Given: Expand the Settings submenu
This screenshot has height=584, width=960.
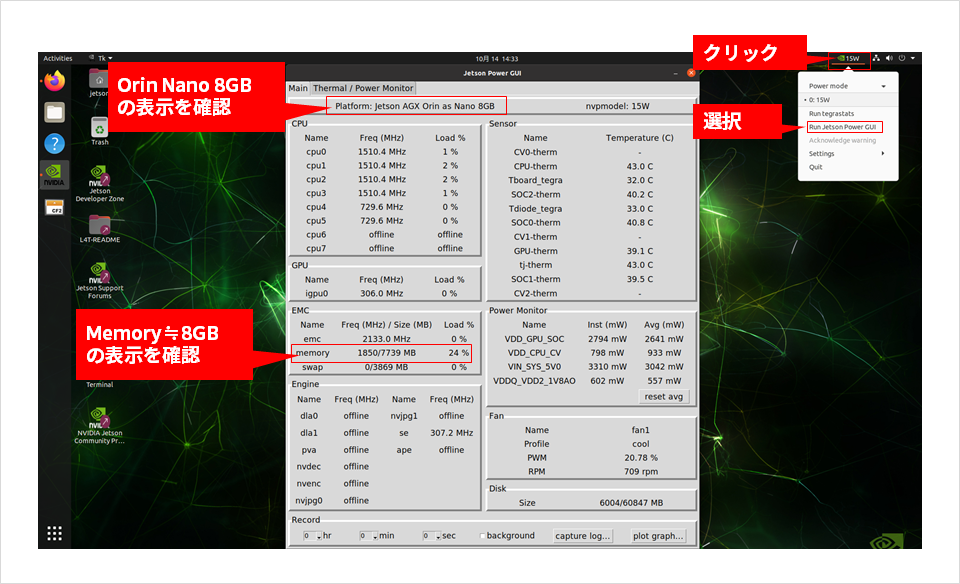Looking at the screenshot, I should coord(847,154).
